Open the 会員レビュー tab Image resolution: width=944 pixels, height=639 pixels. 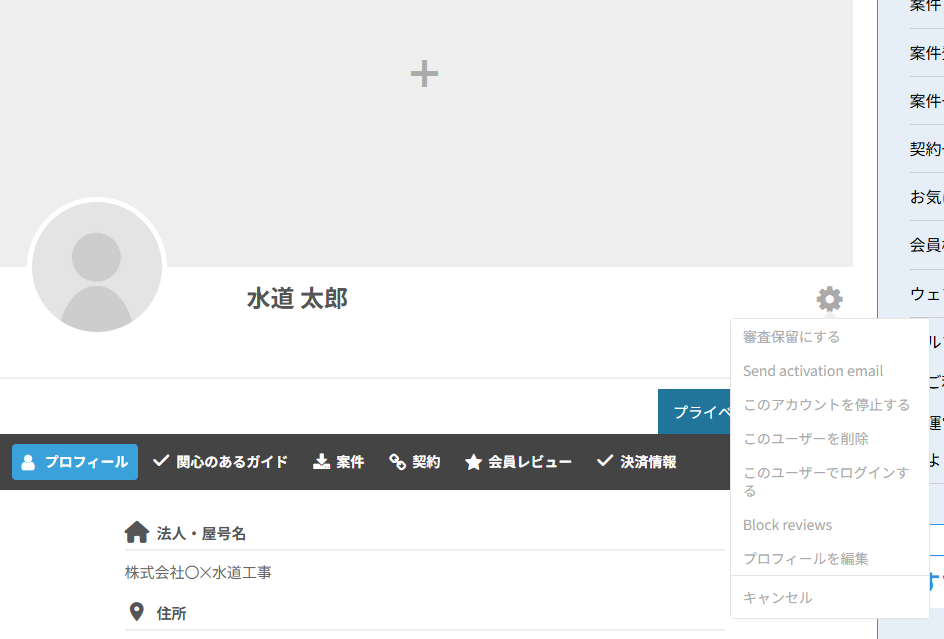518,462
